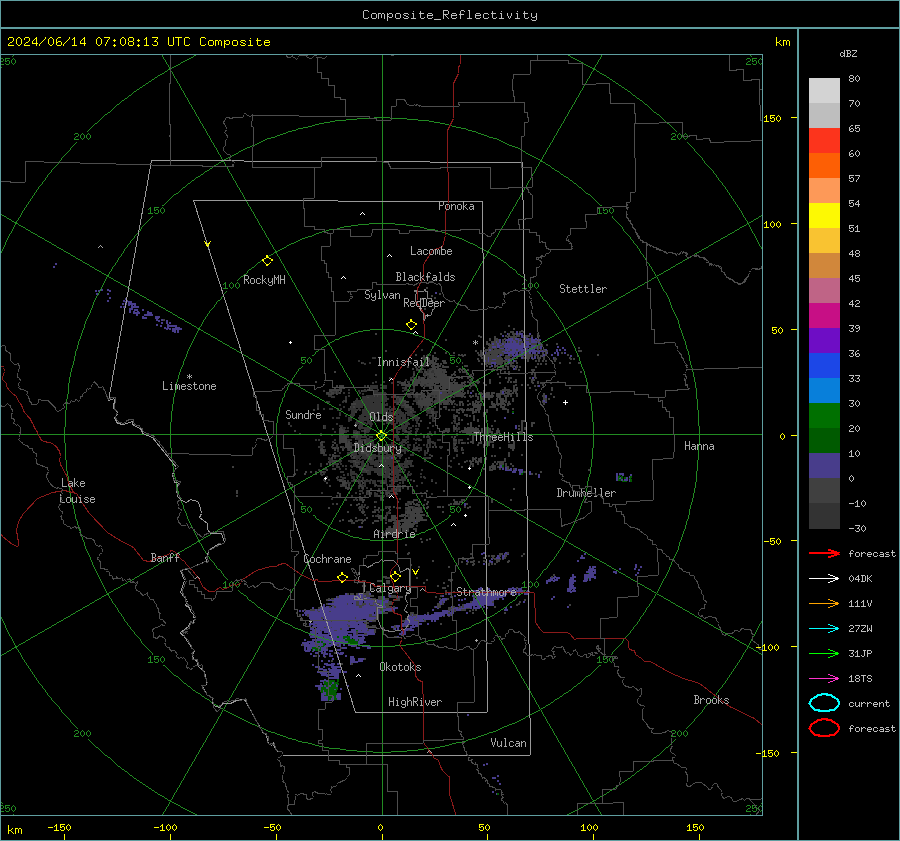Click the cyan current ellipse legend icon
This screenshot has height=841, width=900.
tap(824, 703)
